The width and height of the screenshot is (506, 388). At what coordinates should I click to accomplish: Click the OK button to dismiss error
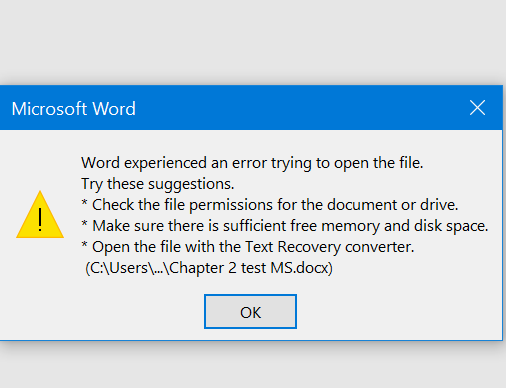(x=250, y=312)
